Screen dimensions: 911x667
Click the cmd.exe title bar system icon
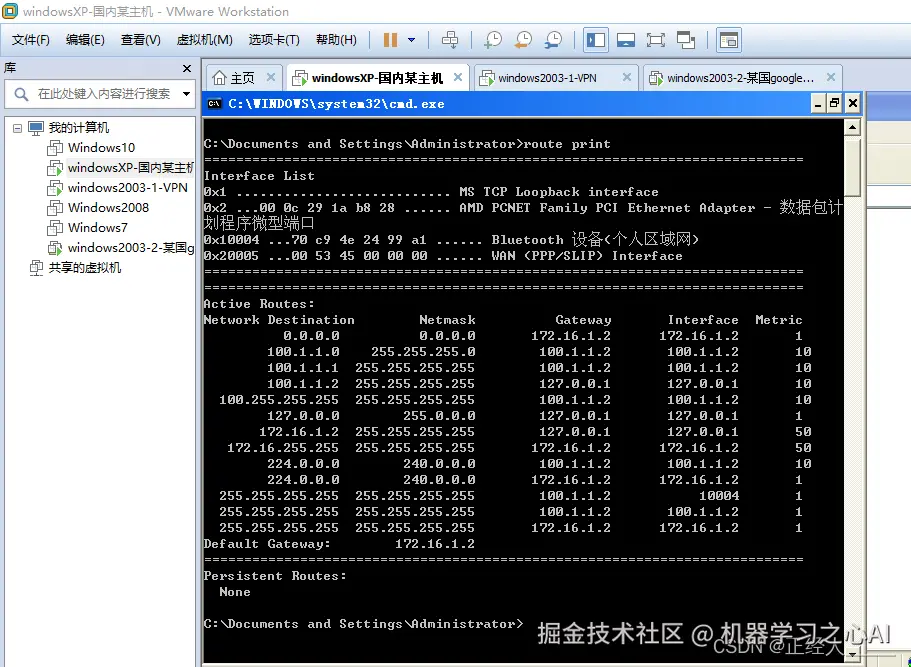click(214, 104)
